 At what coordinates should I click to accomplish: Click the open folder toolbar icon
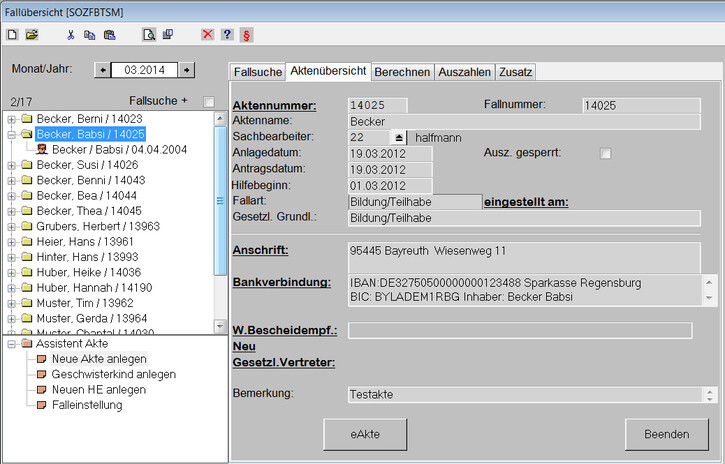[x=31, y=34]
